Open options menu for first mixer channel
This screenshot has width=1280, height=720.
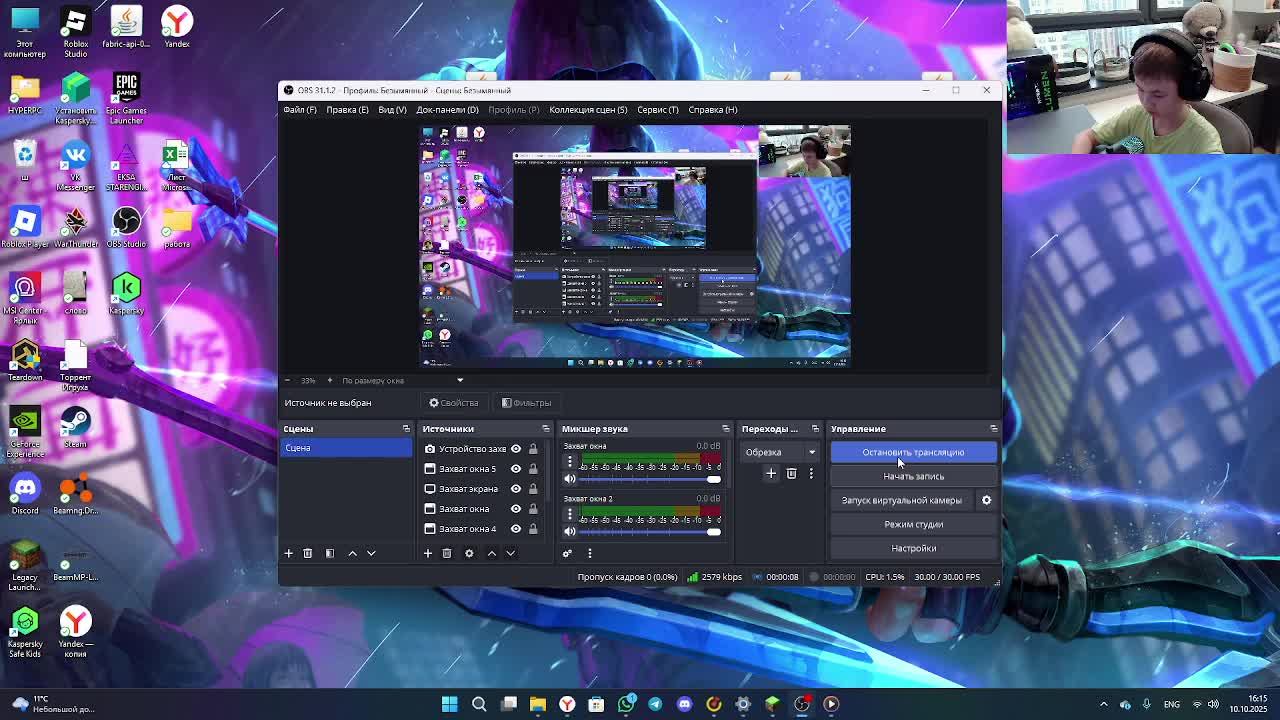pyautogui.click(x=570, y=461)
